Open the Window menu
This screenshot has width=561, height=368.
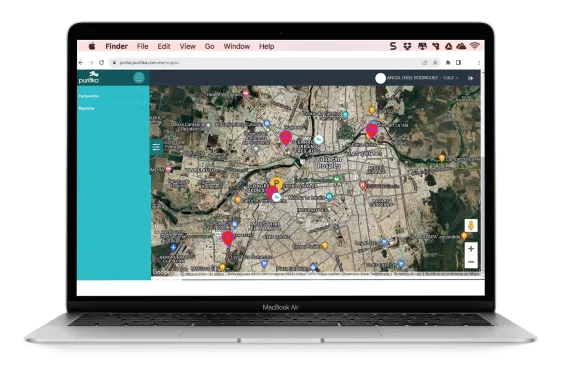click(237, 46)
